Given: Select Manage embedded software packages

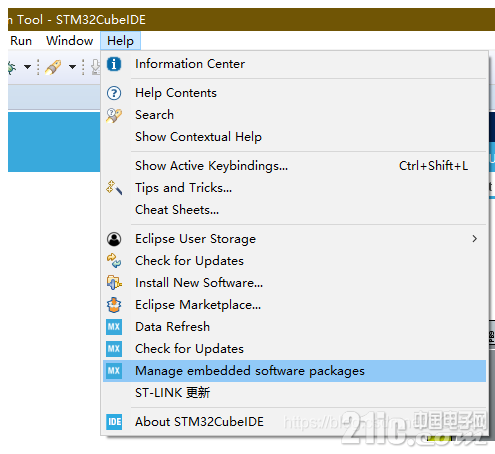Looking at the screenshot, I should pos(294,371).
